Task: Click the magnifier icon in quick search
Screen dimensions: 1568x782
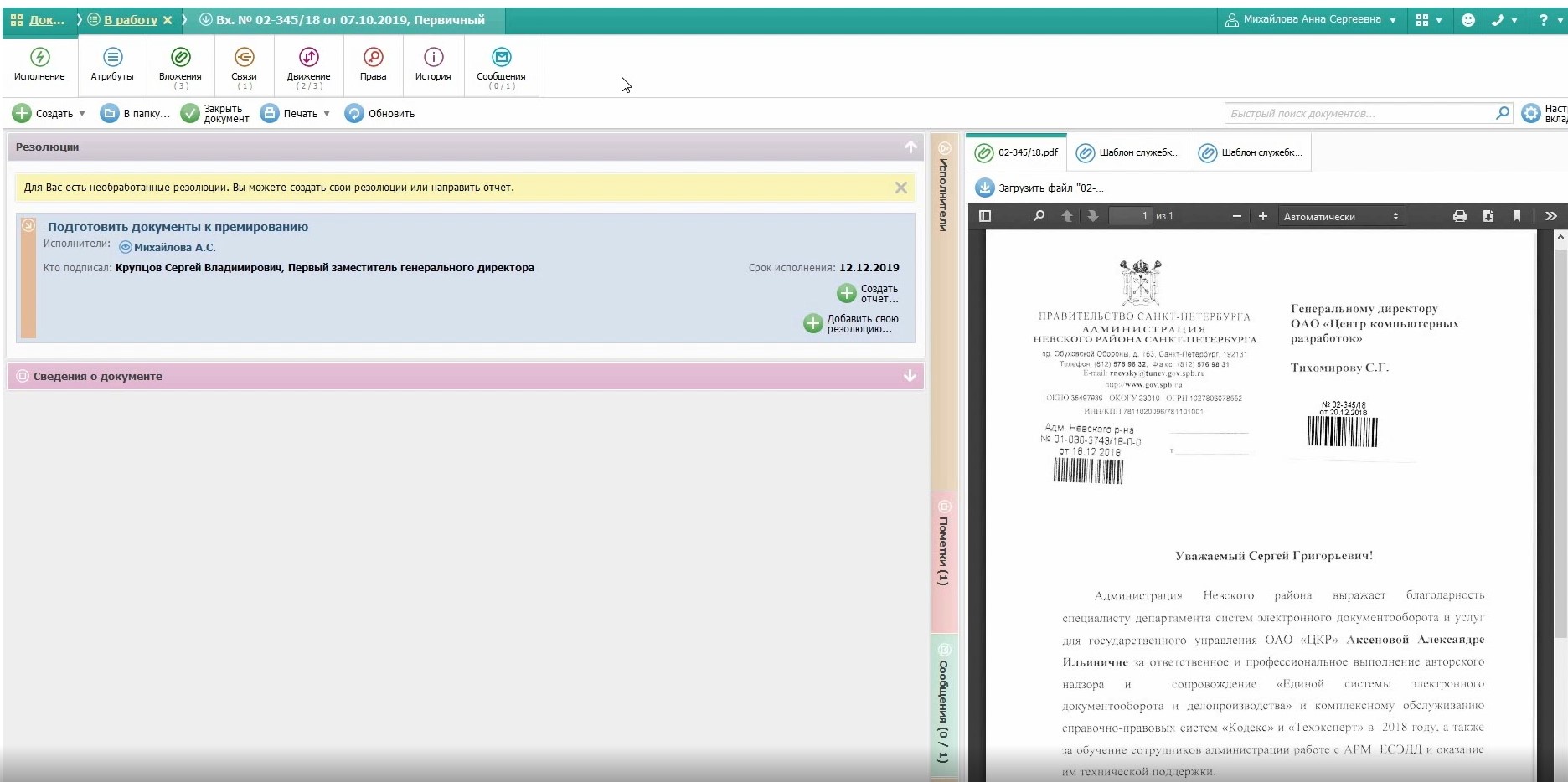Action: click(1503, 113)
